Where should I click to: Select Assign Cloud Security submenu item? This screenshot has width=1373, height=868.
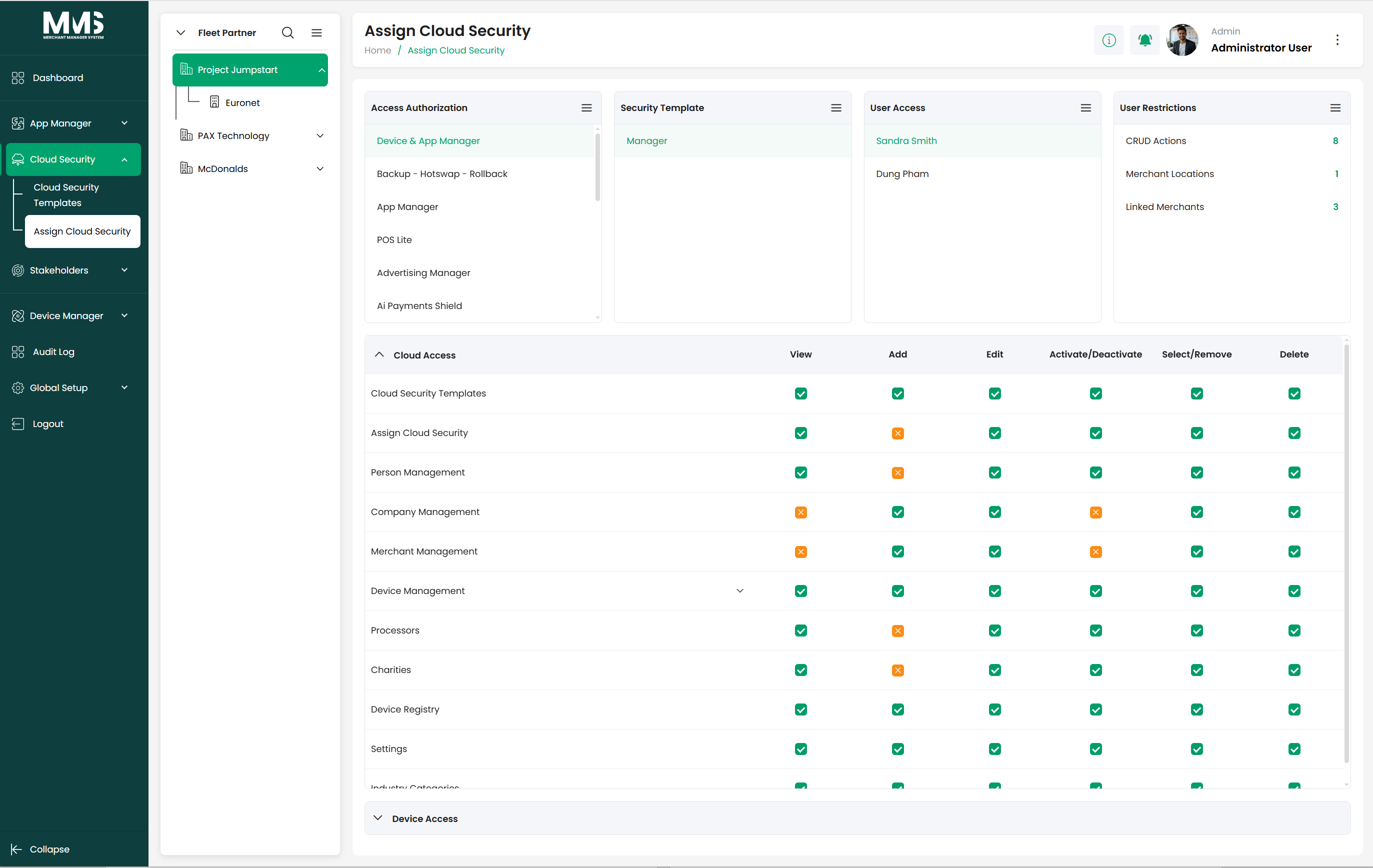[82, 231]
